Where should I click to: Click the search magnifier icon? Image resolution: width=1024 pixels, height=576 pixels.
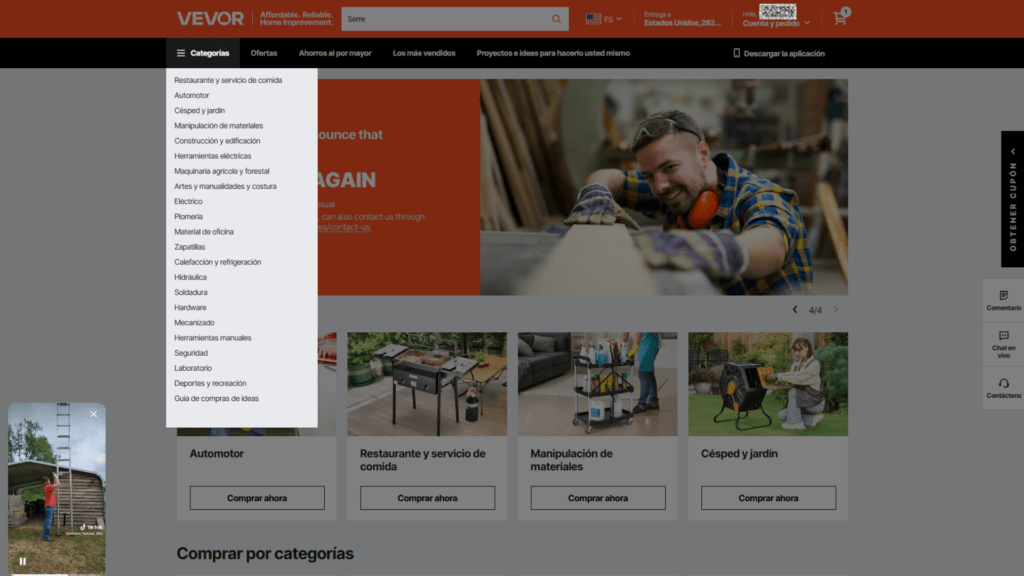click(x=556, y=19)
